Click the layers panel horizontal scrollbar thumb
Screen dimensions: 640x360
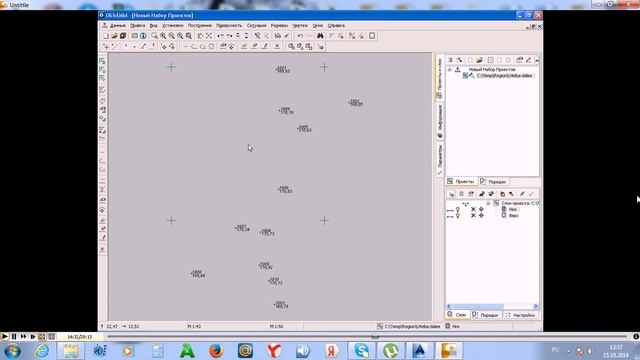[x=478, y=306]
